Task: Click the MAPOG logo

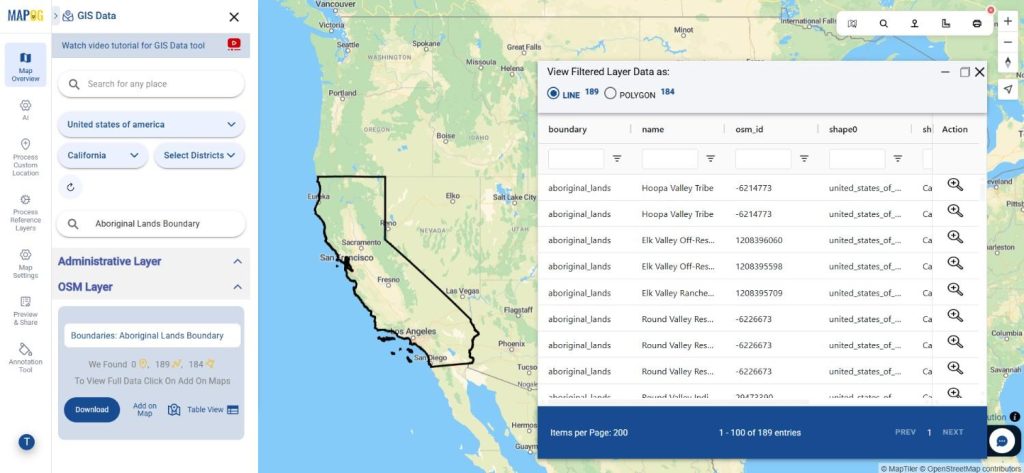Action: [25, 16]
